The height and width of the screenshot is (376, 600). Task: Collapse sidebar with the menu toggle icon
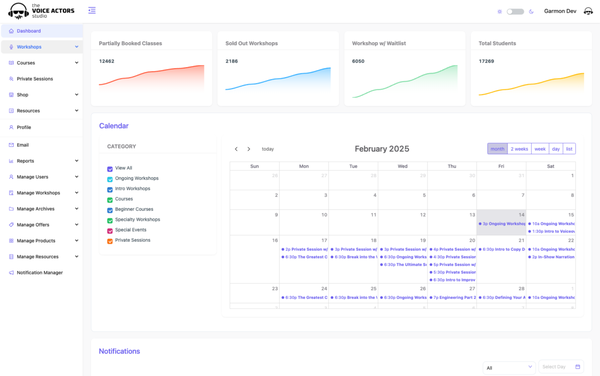point(92,10)
